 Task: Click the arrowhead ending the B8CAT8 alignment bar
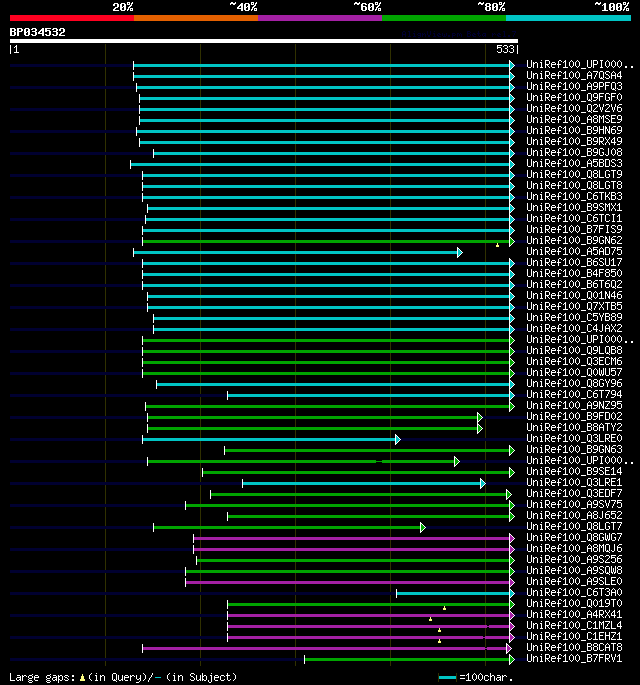pyautogui.click(x=509, y=649)
